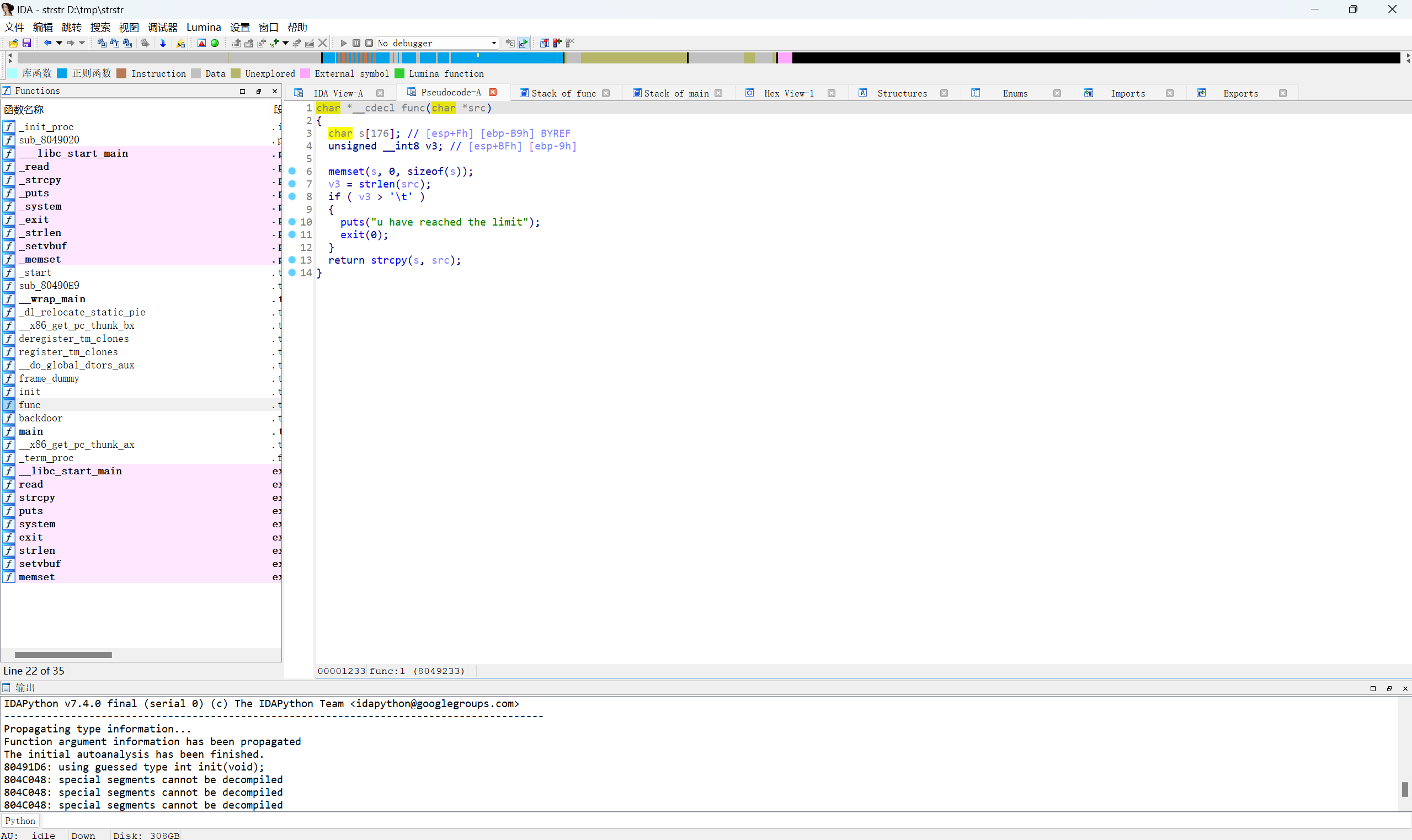This screenshot has height=840, width=1412.
Task: Click the red warning triangle icon
Action: (201, 43)
